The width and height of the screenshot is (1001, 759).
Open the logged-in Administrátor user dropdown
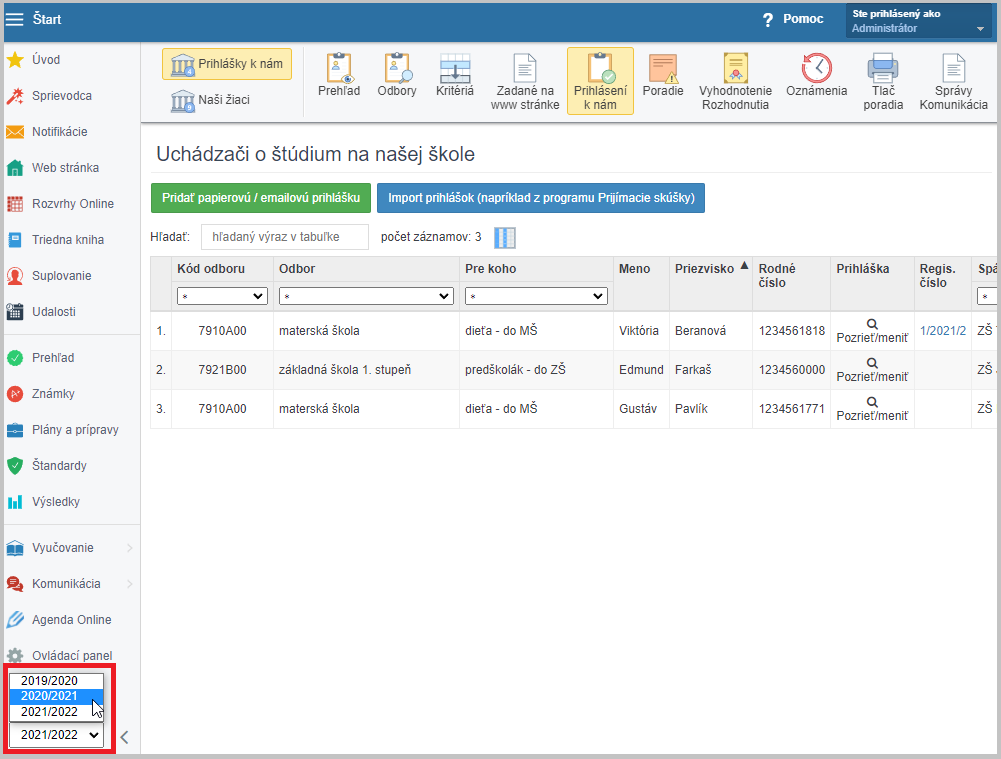pos(919,20)
